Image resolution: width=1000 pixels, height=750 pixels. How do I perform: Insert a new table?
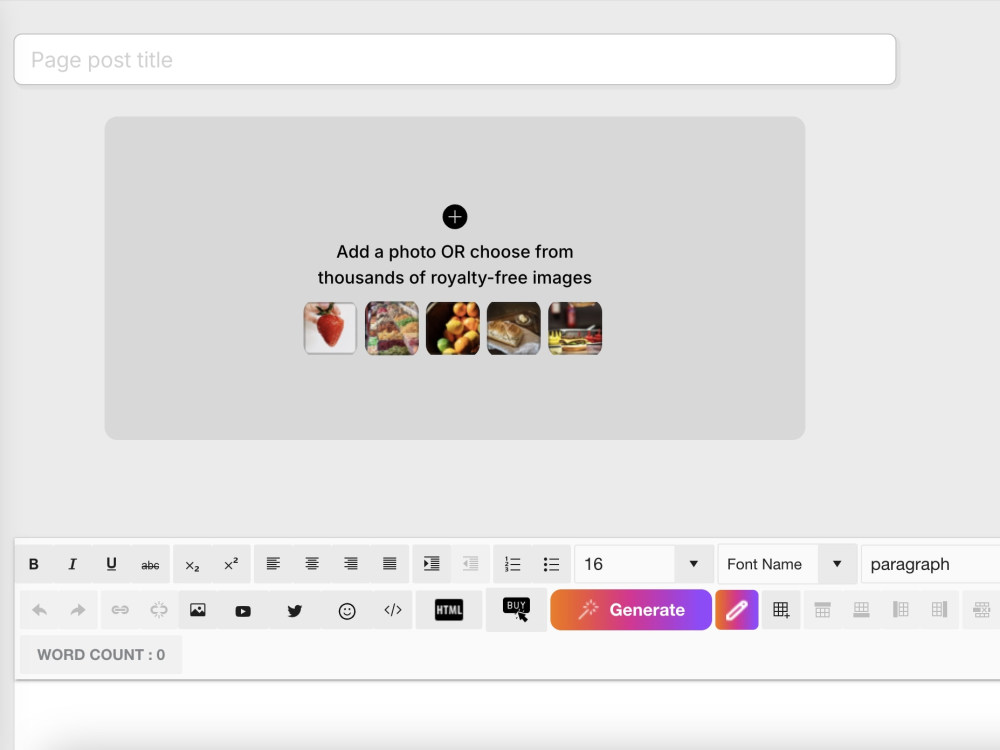781,610
